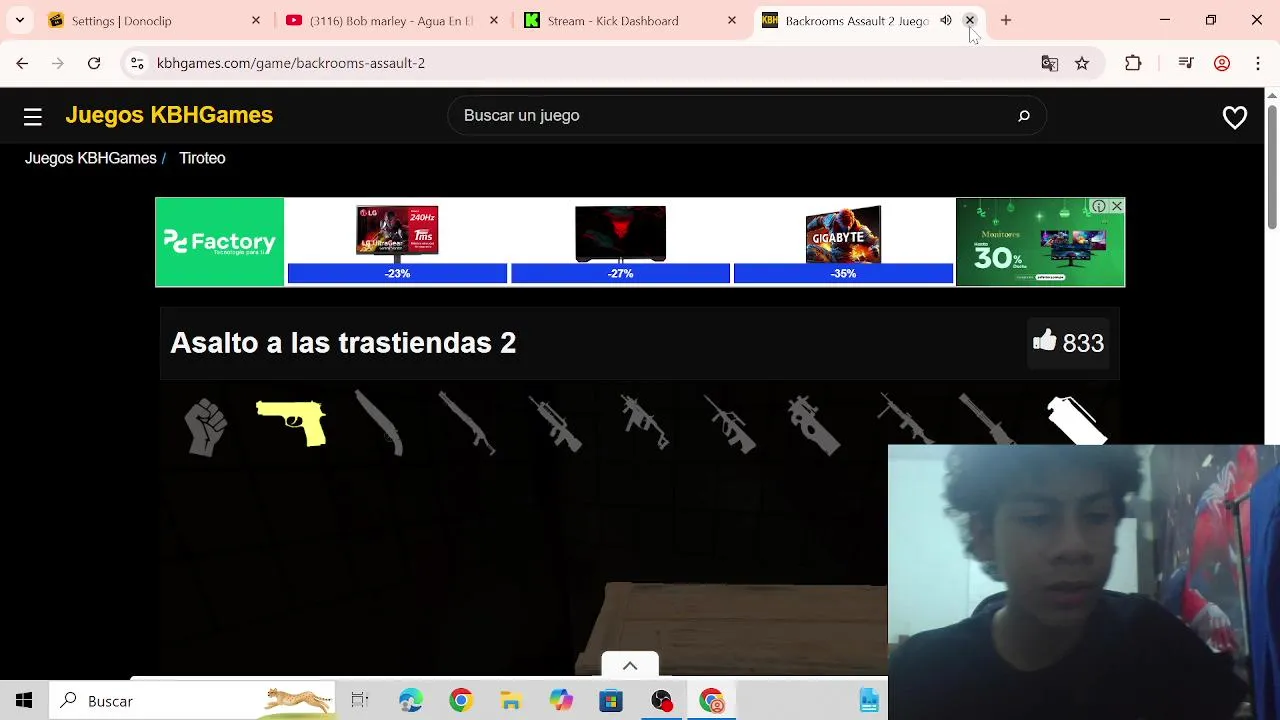Open Chrome's three-dot menu

[x=1258, y=63]
